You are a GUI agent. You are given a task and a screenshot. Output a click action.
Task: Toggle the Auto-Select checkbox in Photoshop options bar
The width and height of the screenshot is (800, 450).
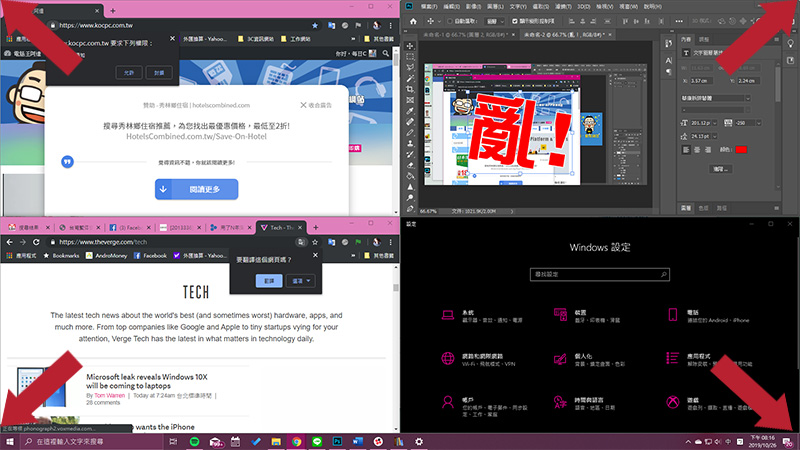450,21
